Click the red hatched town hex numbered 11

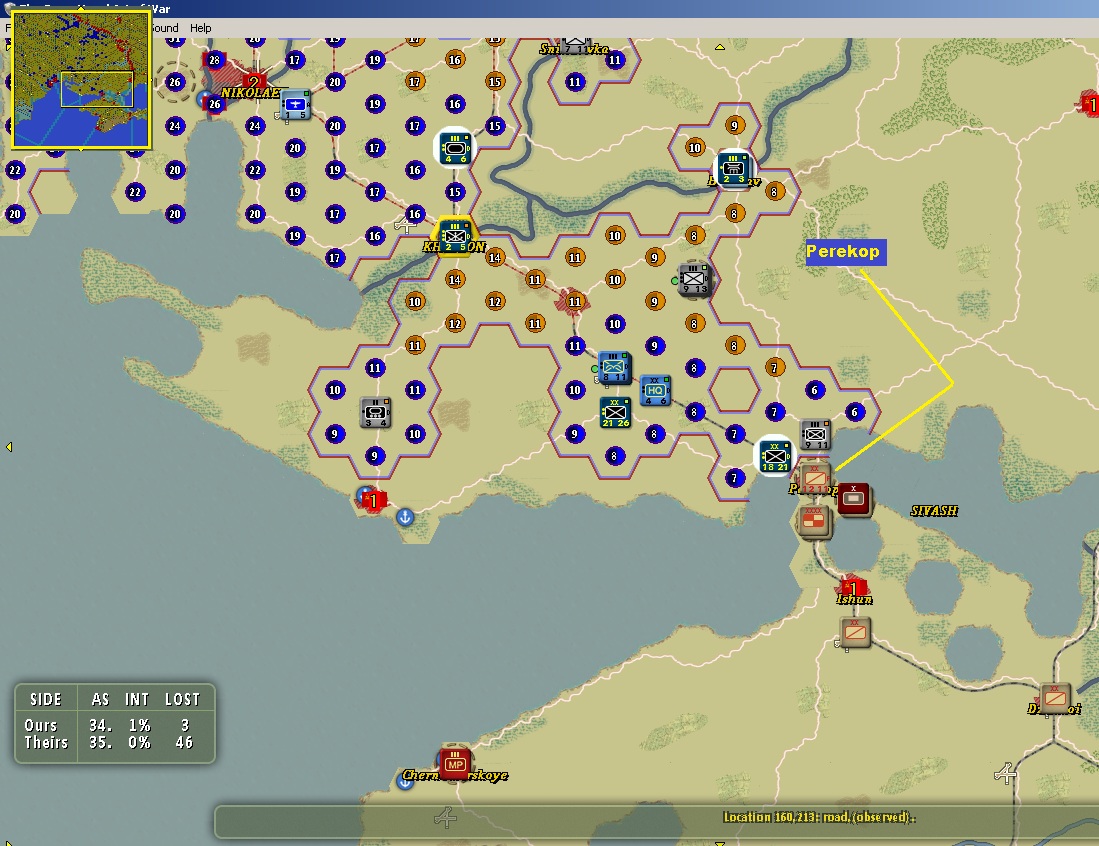575,301
